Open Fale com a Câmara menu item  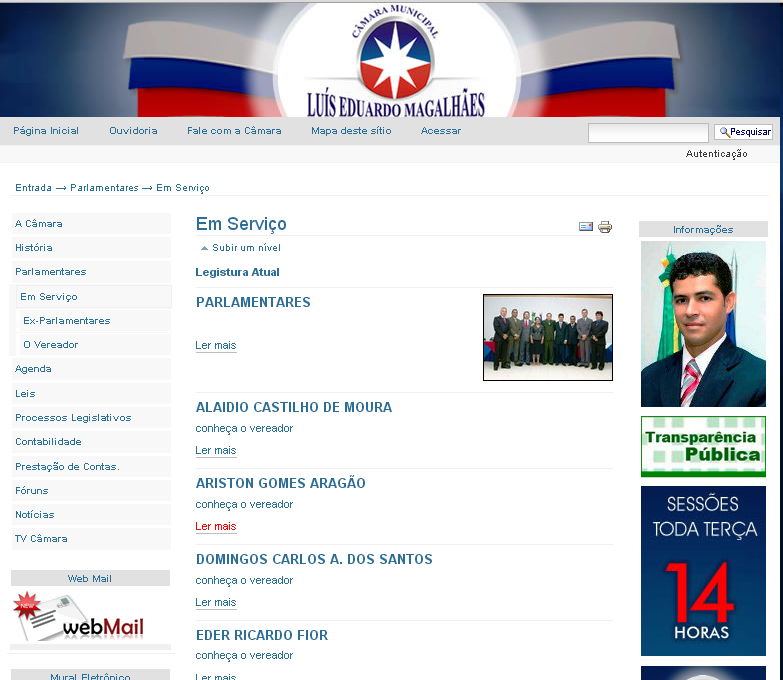(x=234, y=131)
